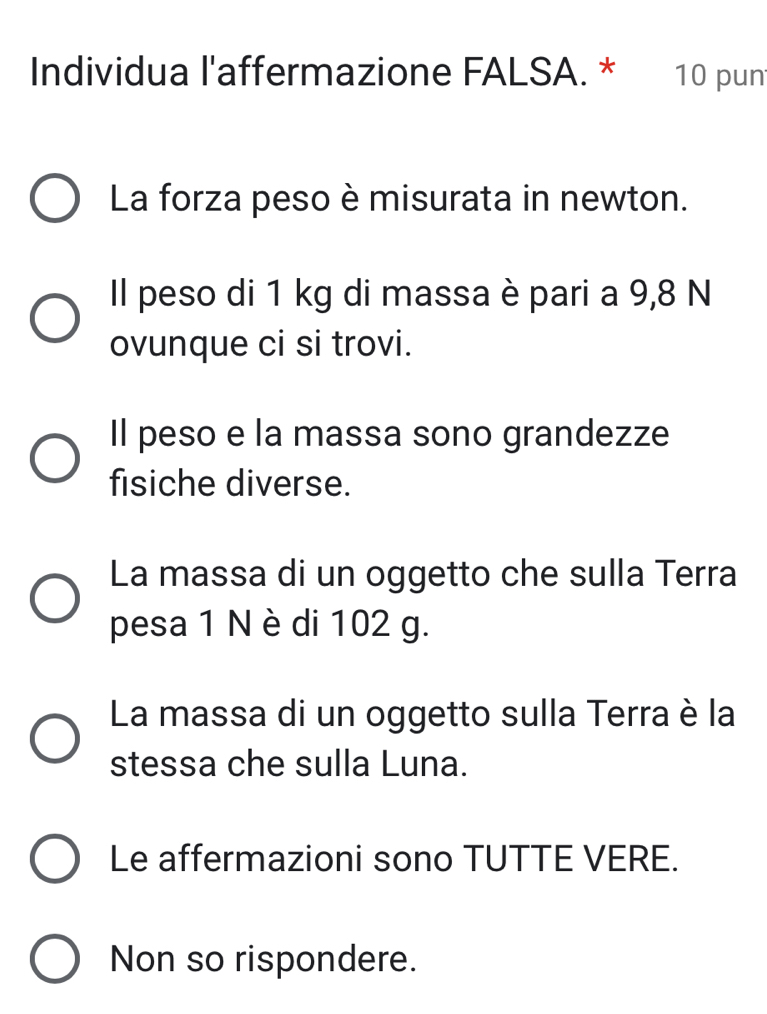Click the text line 'fisiche diverse.'
The height and width of the screenshot is (1014, 767).
coord(231,485)
